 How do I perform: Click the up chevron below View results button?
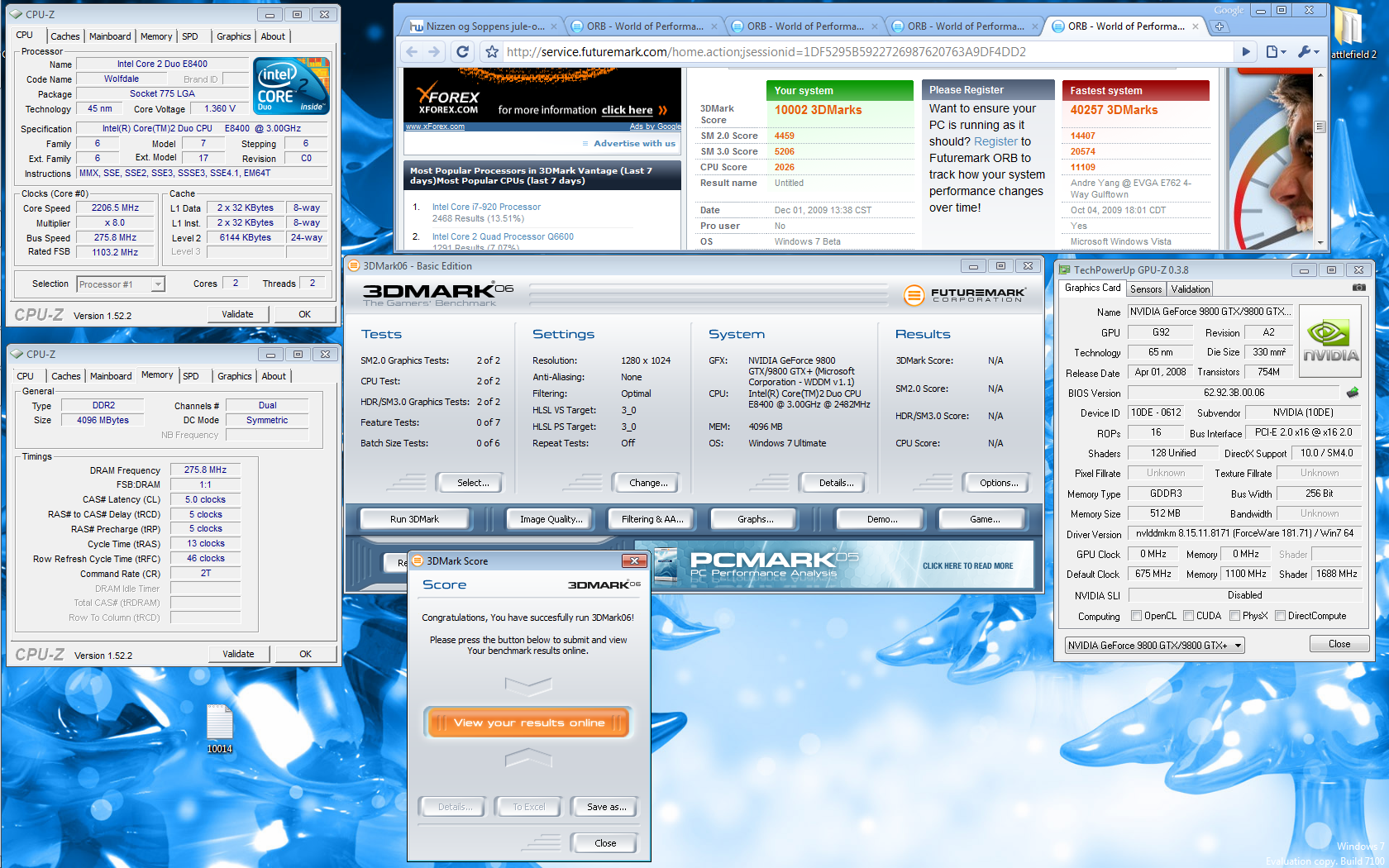click(x=528, y=756)
